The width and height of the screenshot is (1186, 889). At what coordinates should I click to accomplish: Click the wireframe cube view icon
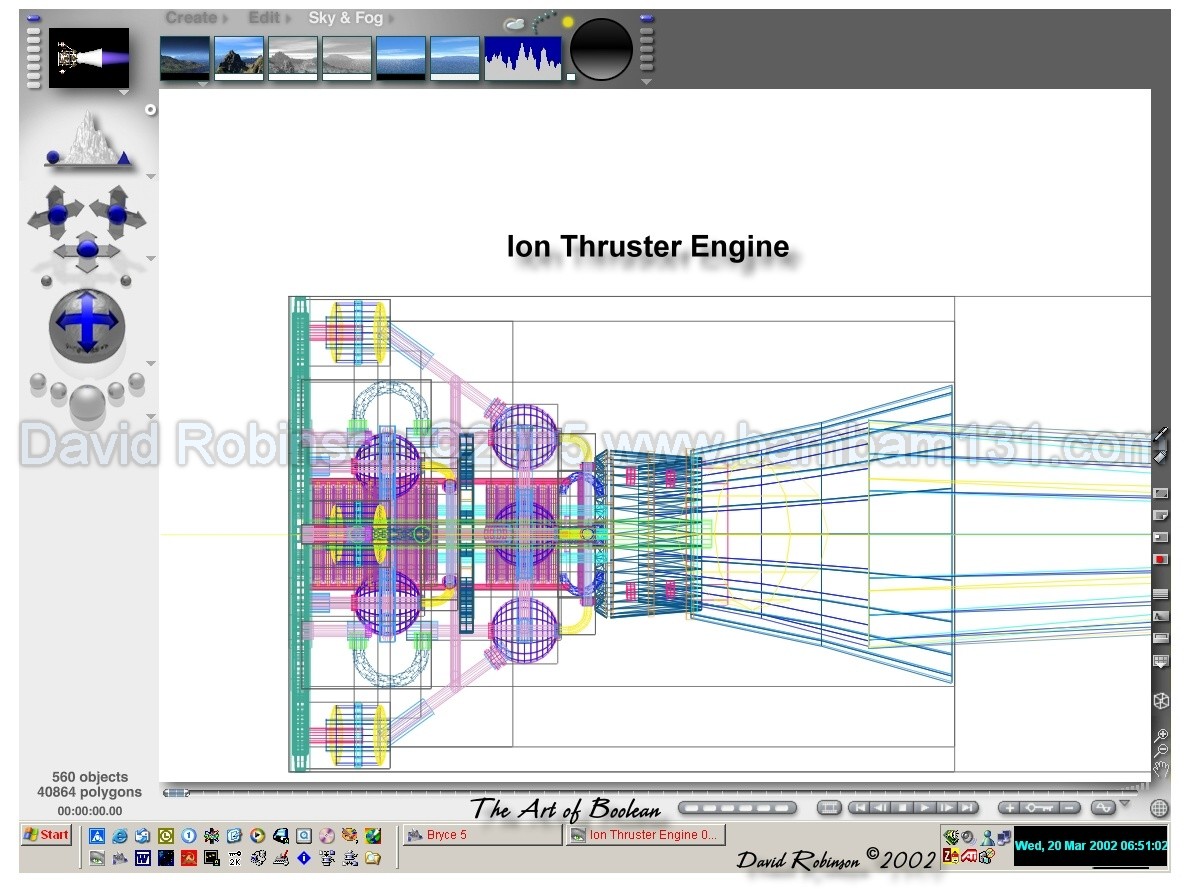pyautogui.click(x=1161, y=701)
